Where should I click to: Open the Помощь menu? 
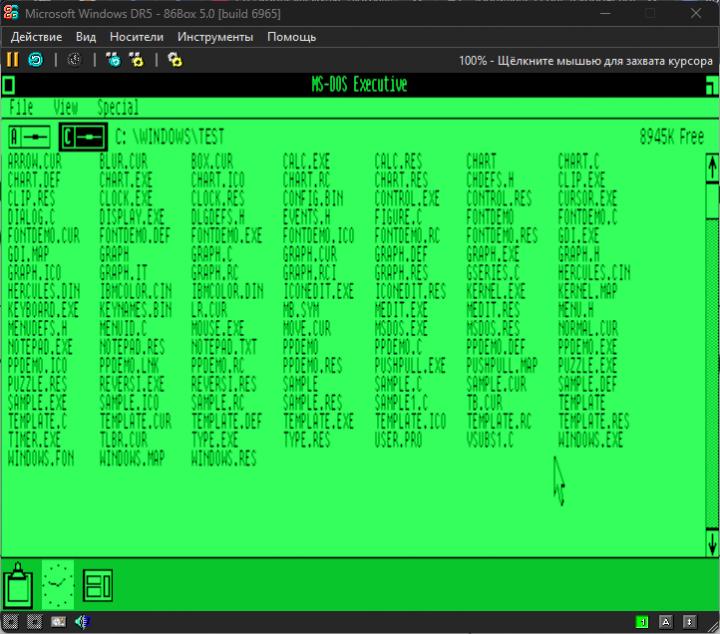(292, 37)
